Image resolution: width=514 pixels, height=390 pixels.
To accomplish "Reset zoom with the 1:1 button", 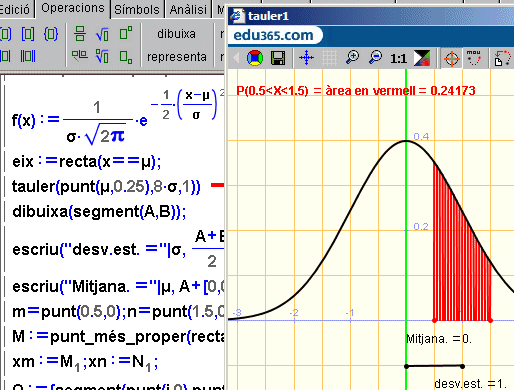I will (398, 59).
